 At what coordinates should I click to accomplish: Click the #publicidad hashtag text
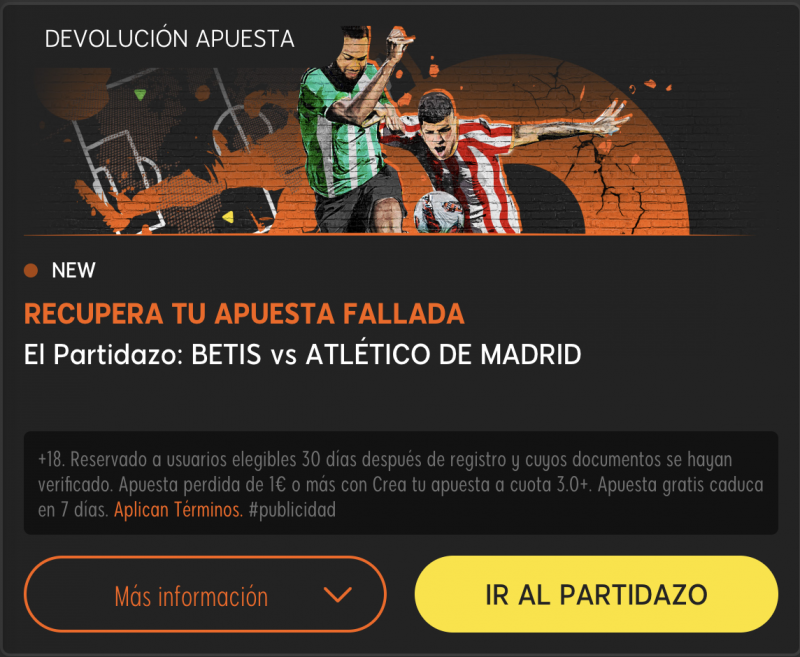click(292, 510)
